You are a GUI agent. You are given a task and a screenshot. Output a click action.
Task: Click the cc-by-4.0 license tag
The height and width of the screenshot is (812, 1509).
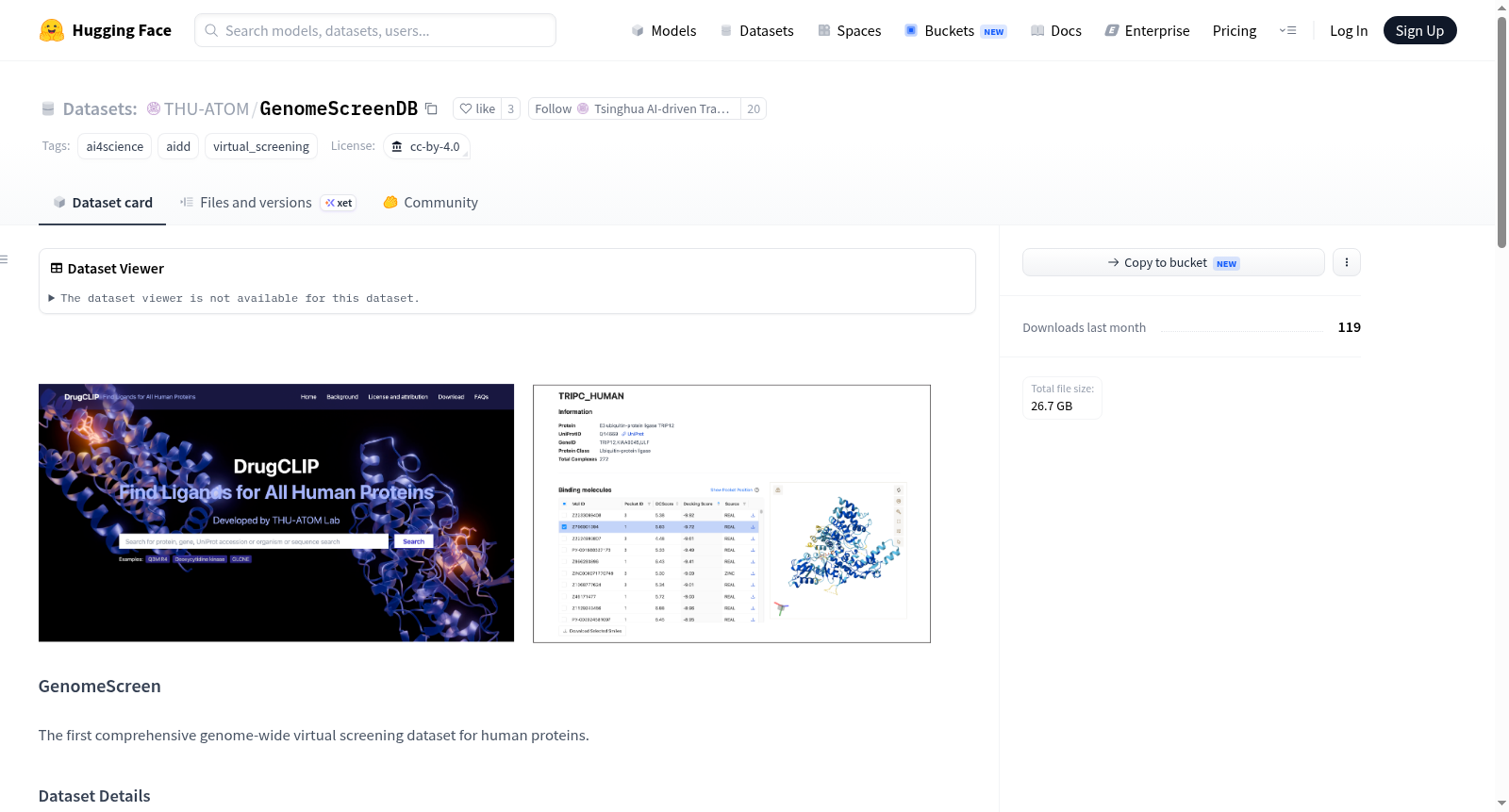pyautogui.click(x=426, y=146)
